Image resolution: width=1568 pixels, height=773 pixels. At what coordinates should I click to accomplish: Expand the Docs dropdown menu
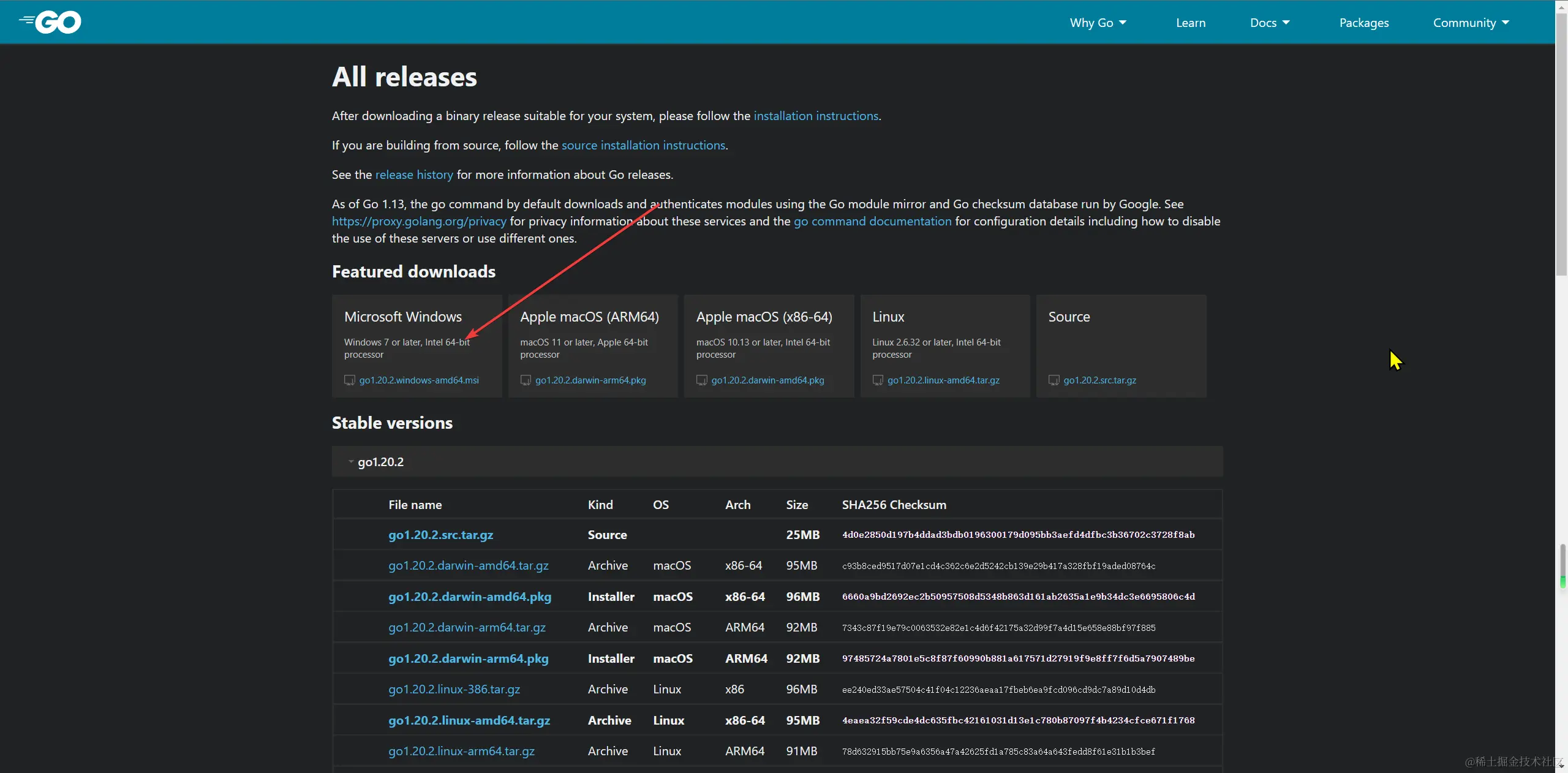[1269, 23]
